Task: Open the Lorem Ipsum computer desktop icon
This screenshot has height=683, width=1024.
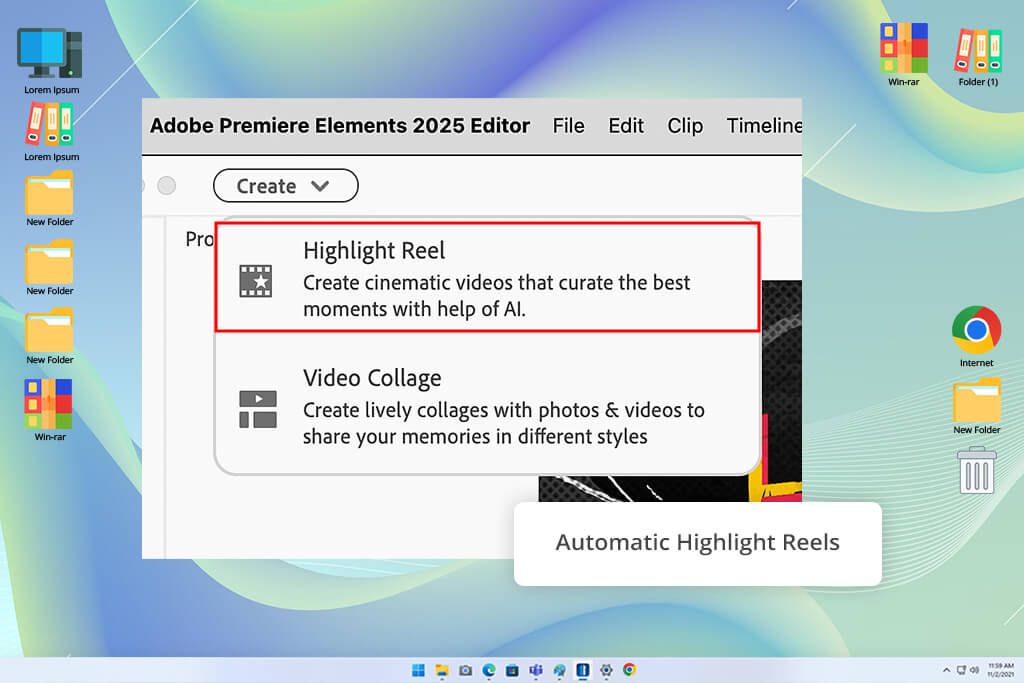Action: 51,61
